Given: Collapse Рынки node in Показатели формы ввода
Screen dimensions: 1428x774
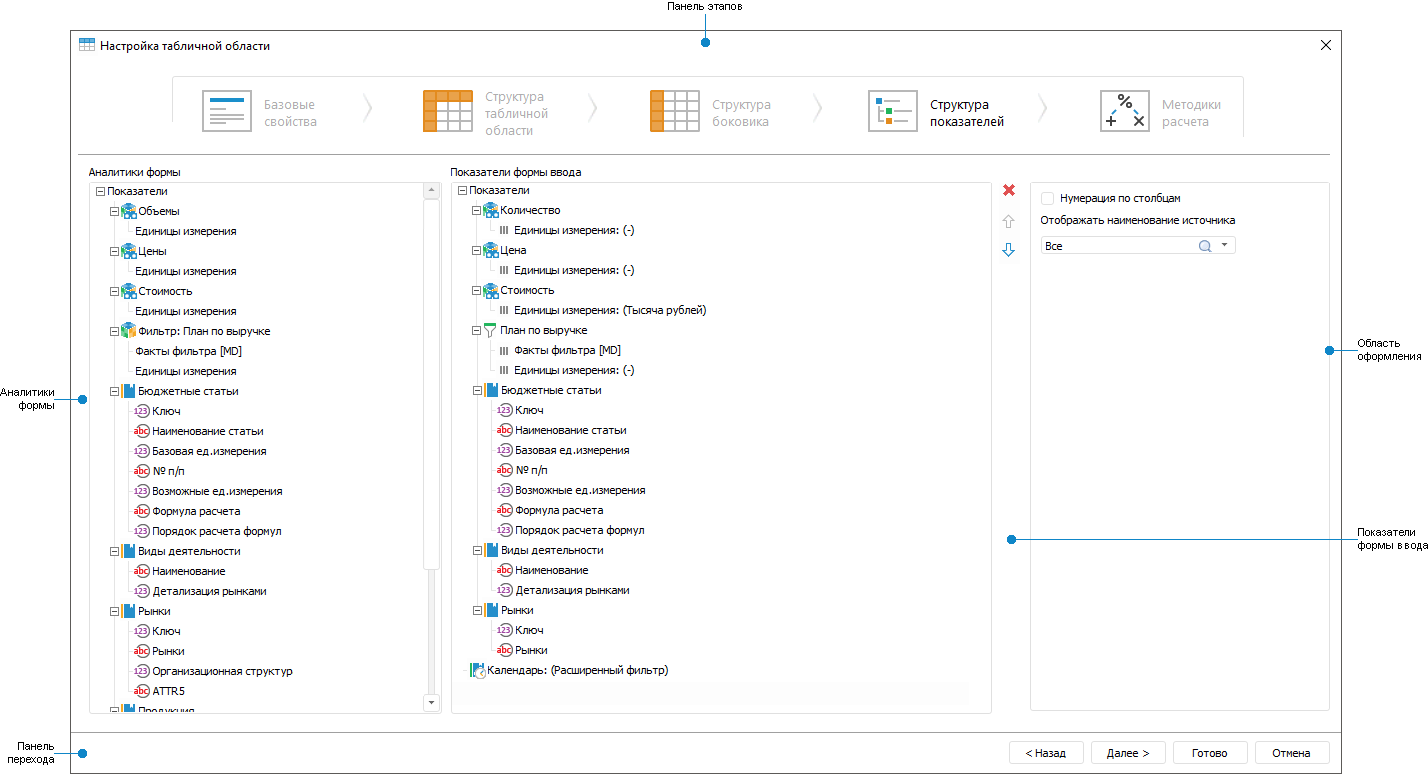Looking at the screenshot, I should [x=476, y=610].
